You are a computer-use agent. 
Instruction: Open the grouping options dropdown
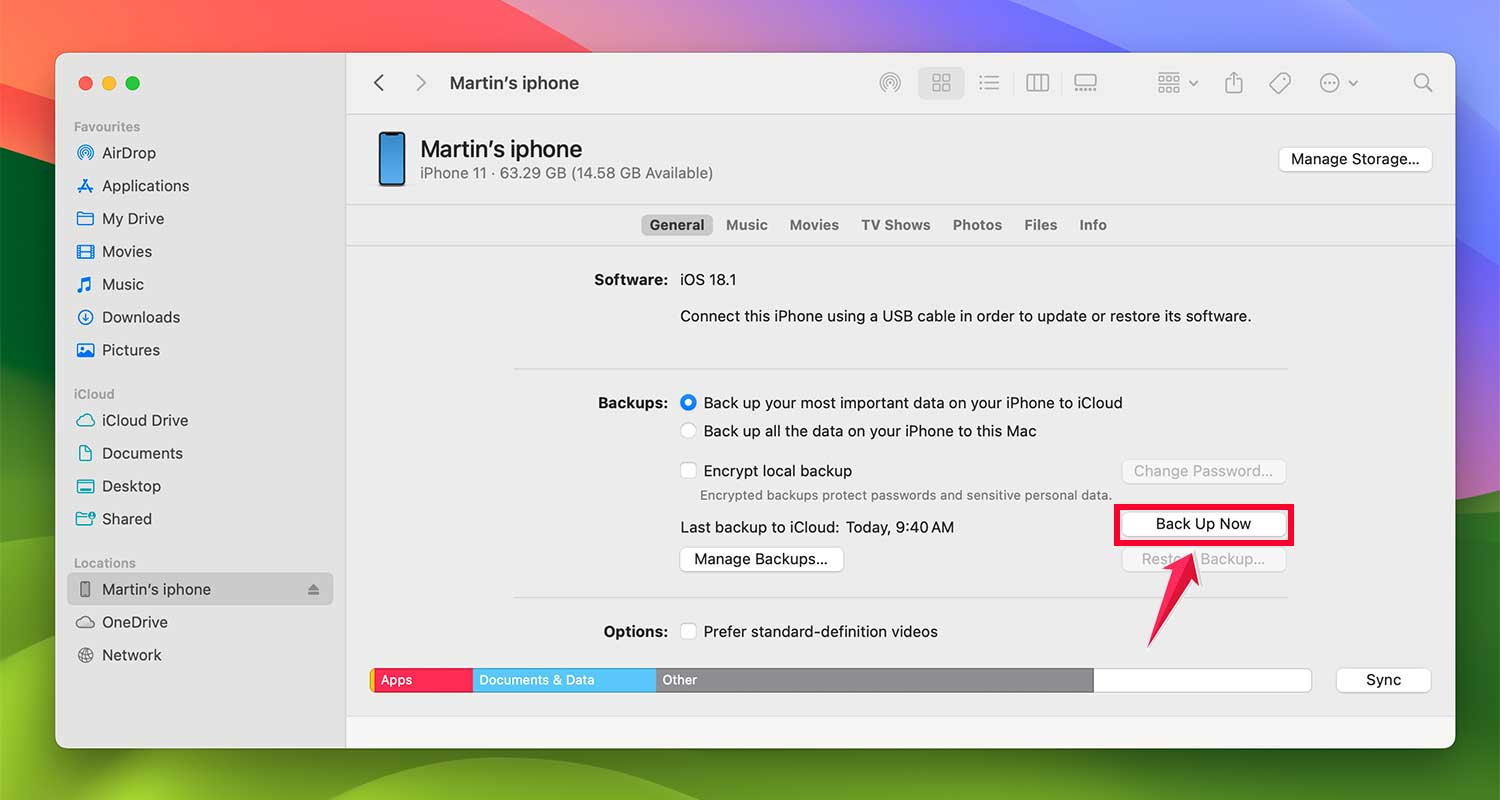pyautogui.click(x=1175, y=83)
